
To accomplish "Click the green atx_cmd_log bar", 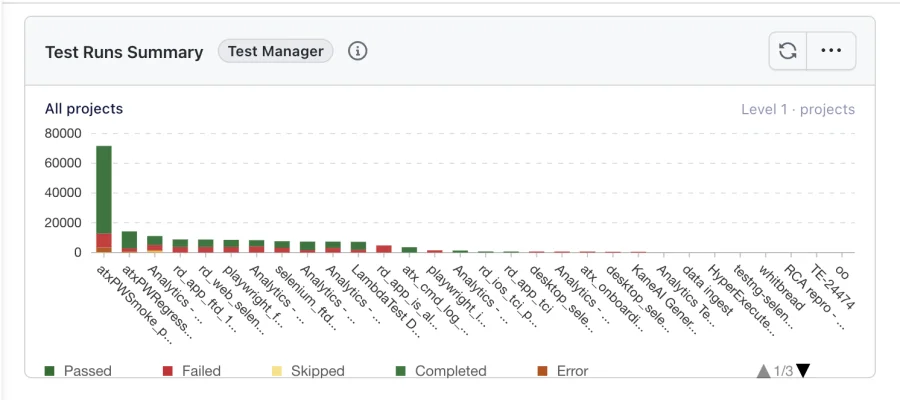I will pyautogui.click(x=409, y=250).
